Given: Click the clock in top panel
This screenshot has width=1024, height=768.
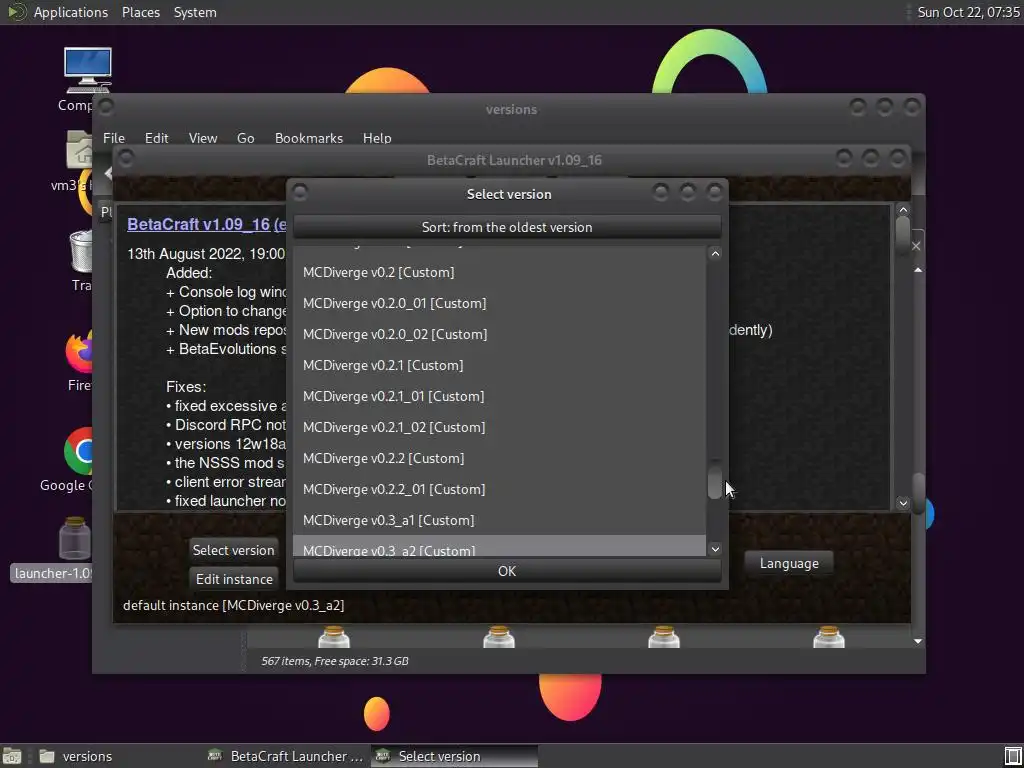Looking at the screenshot, I should pyautogui.click(x=968, y=12).
